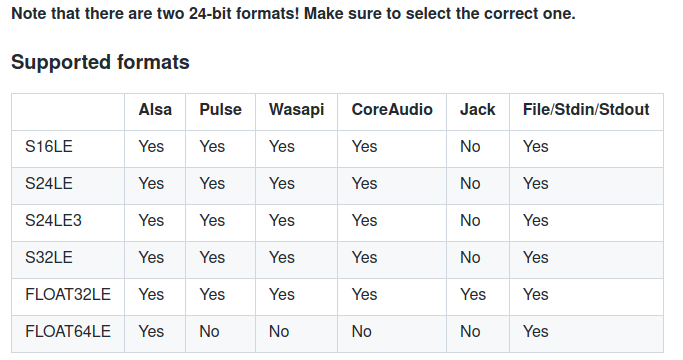Click the 24-bit formats note text

pos(293,14)
